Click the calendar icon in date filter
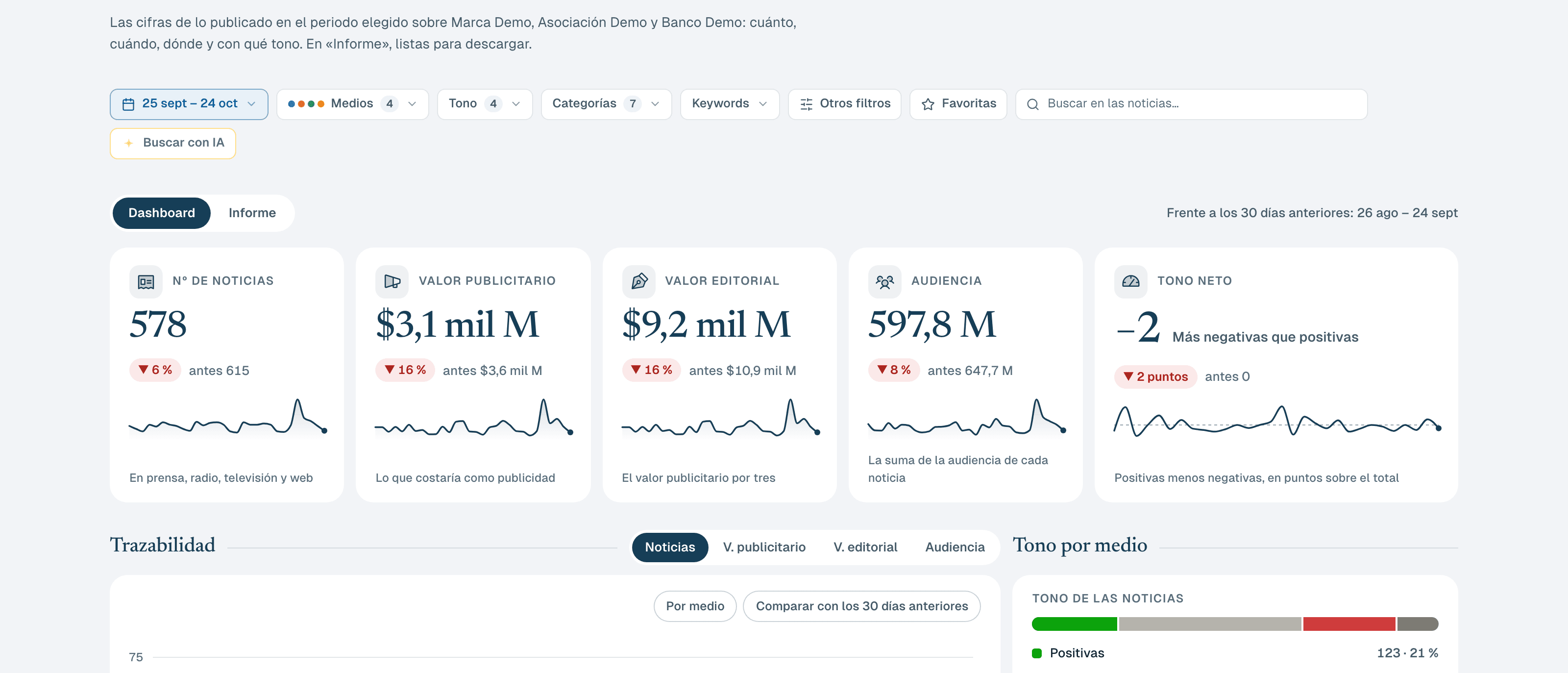 (128, 104)
